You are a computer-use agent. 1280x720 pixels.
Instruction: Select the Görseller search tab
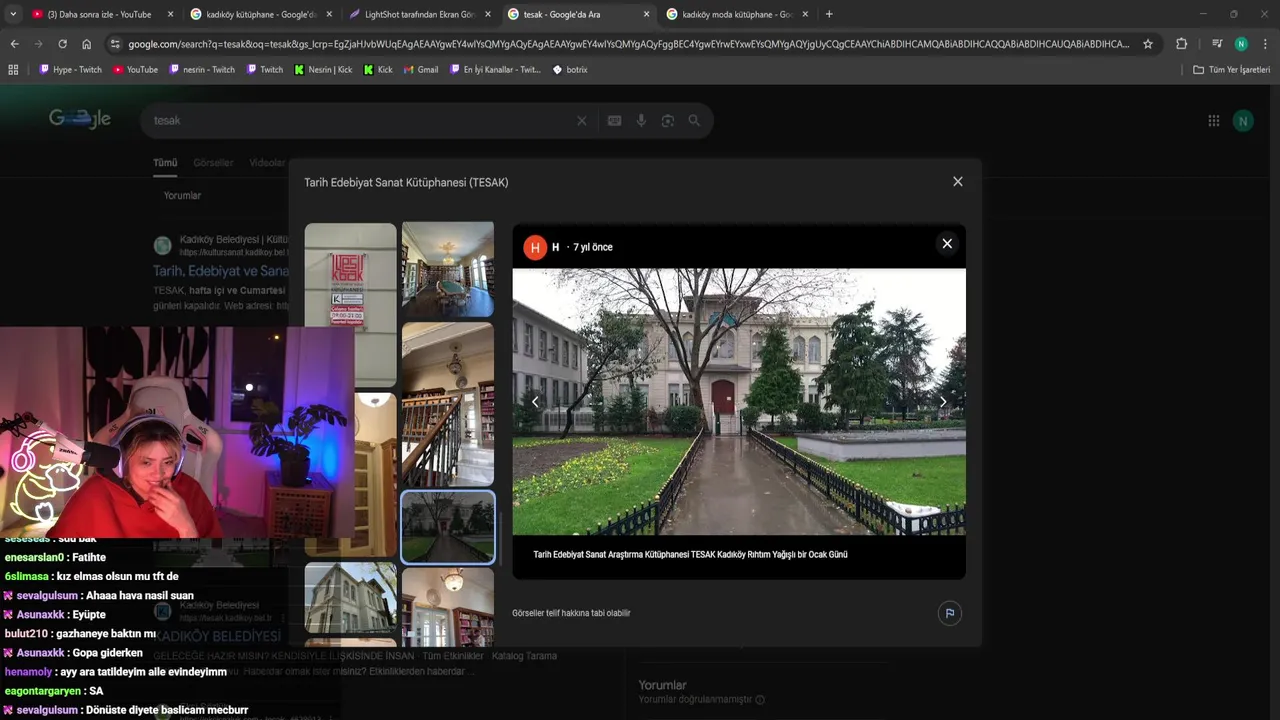tap(213, 163)
